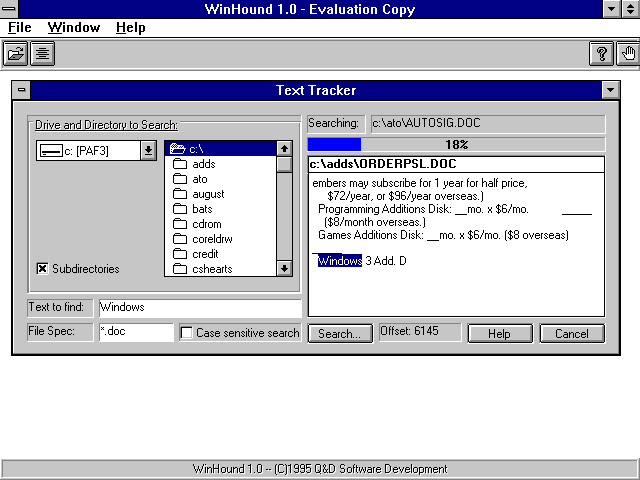Open the Text Tracker window control menu
Image resolution: width=640 pixels, height=480 pixels.
22,90
